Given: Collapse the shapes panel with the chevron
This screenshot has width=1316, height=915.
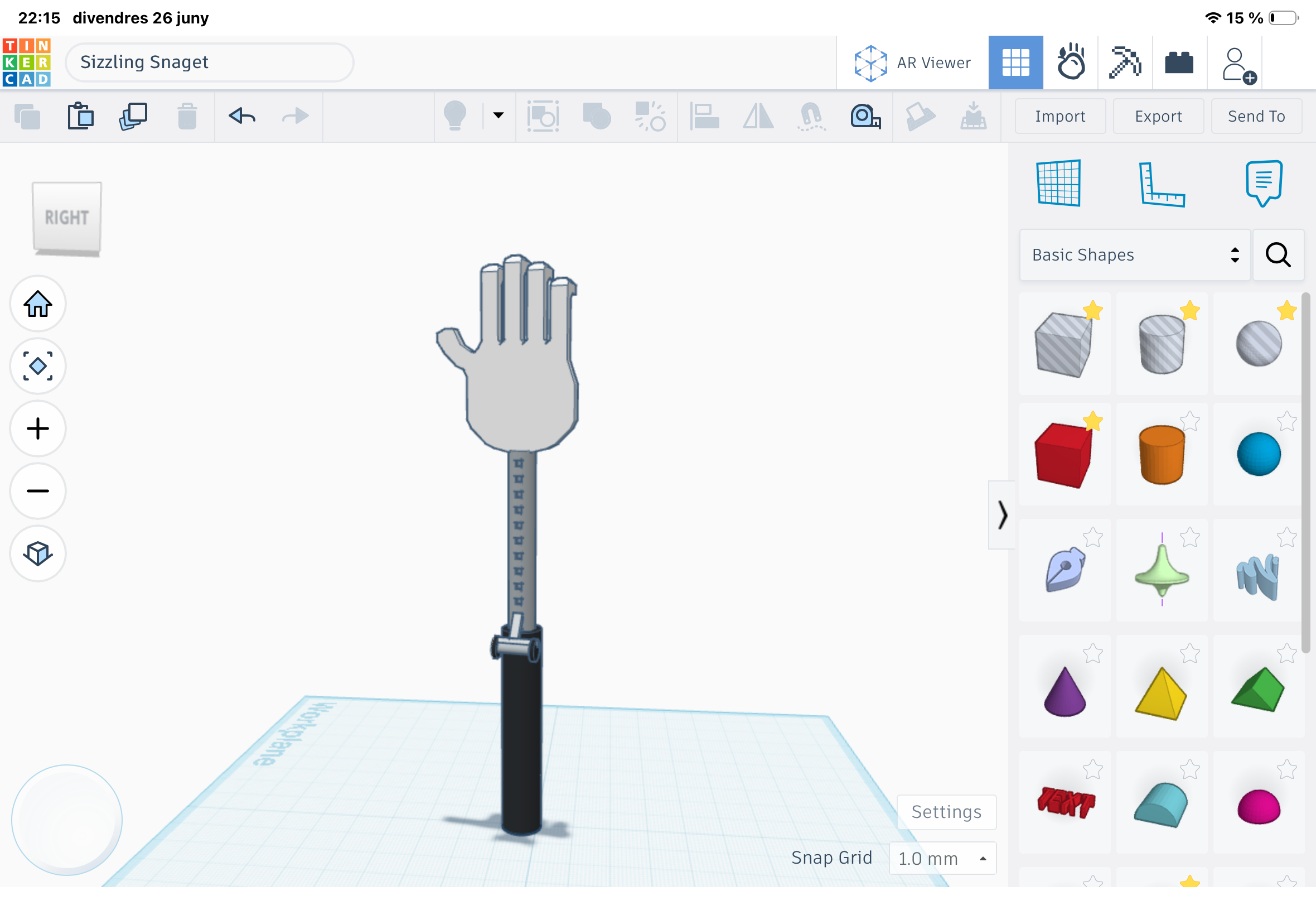Looking at the screenshot, I should pos(1001,515).
